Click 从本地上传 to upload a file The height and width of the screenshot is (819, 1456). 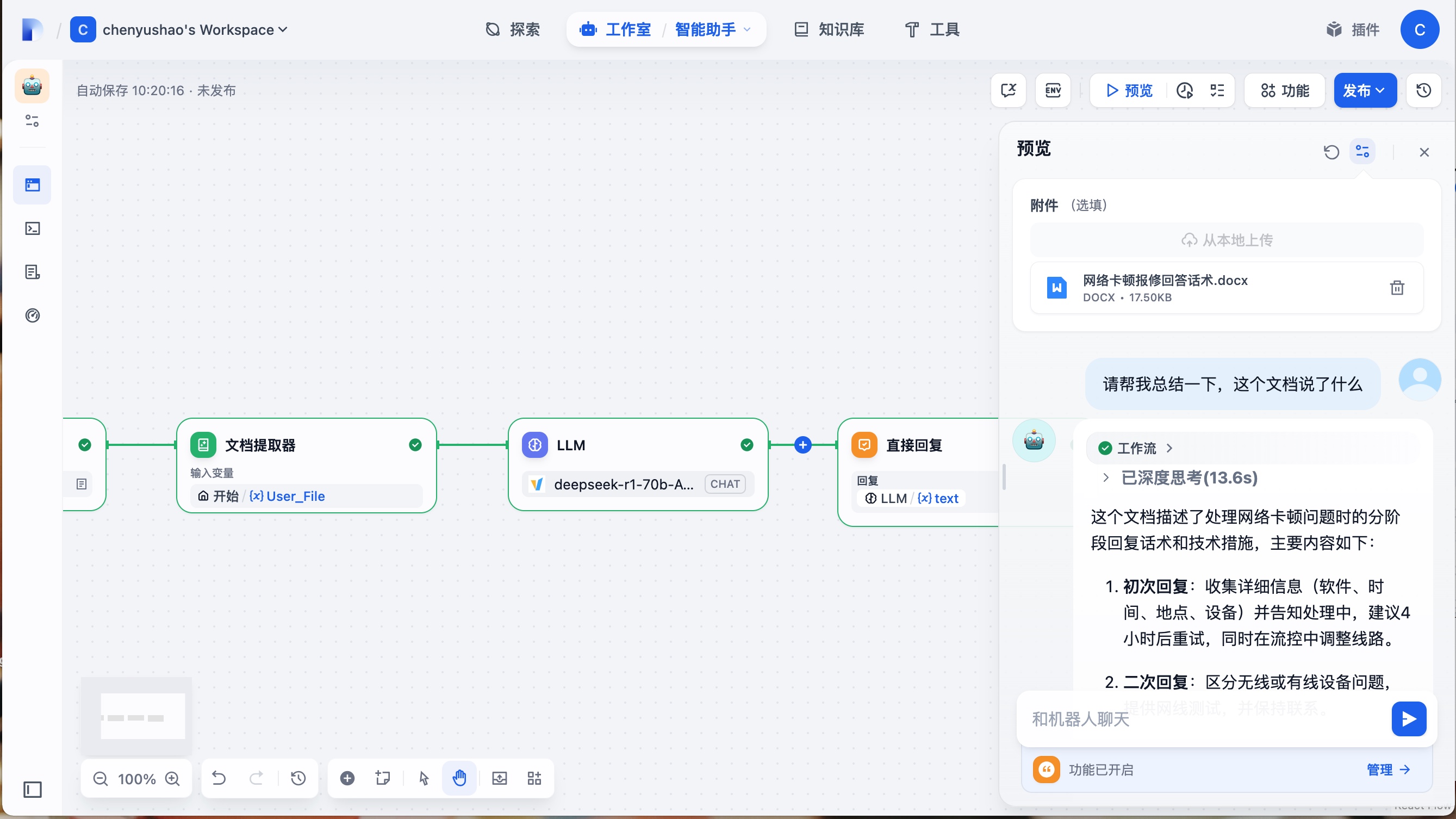coord(1227,240)
